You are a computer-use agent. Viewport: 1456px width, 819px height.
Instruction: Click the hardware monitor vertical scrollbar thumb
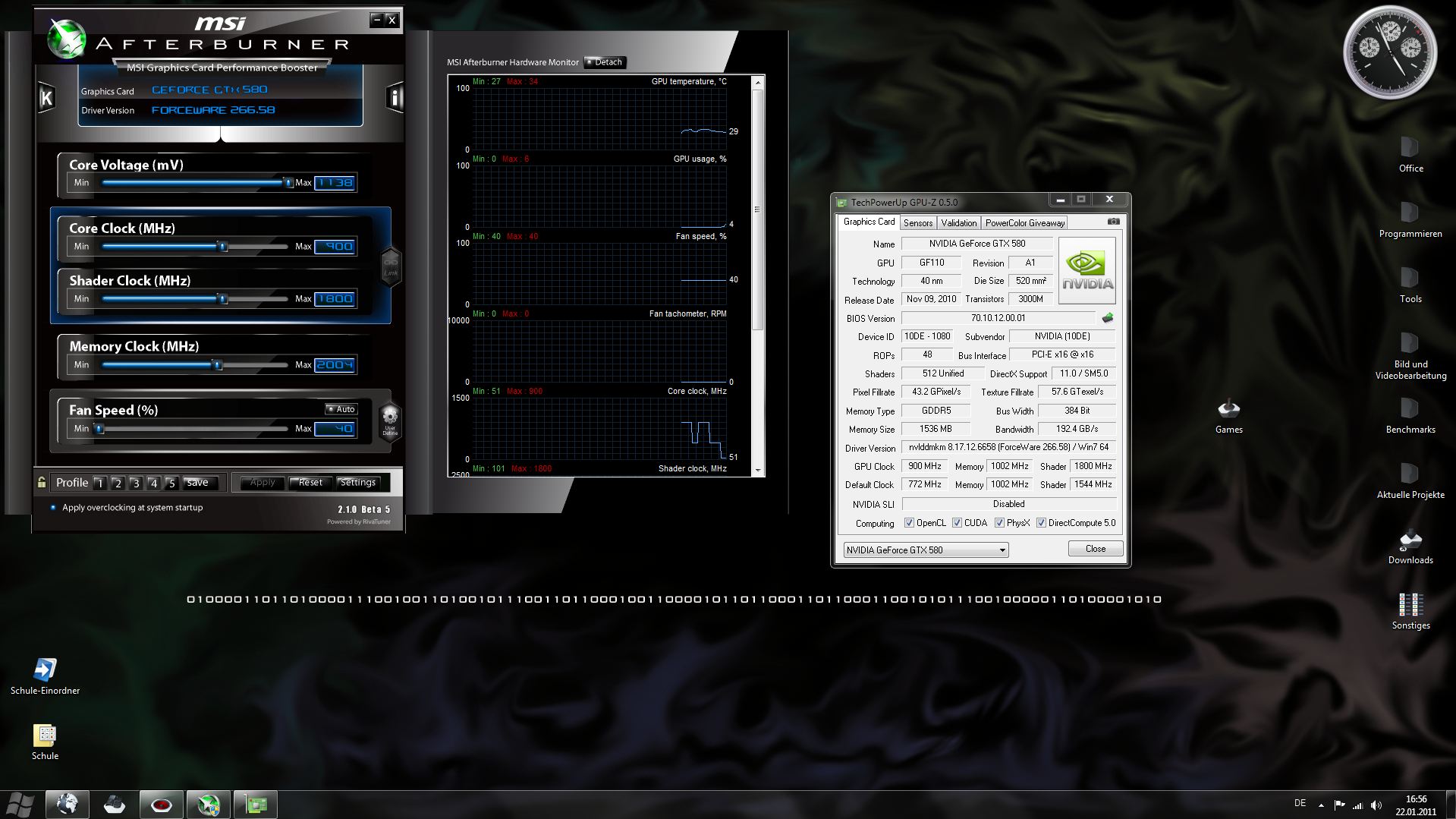(757, 209)
